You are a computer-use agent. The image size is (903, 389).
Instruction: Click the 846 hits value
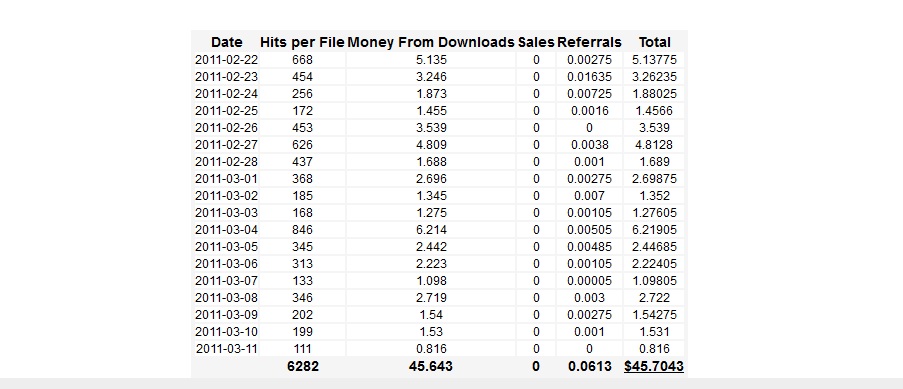point(302,230)
